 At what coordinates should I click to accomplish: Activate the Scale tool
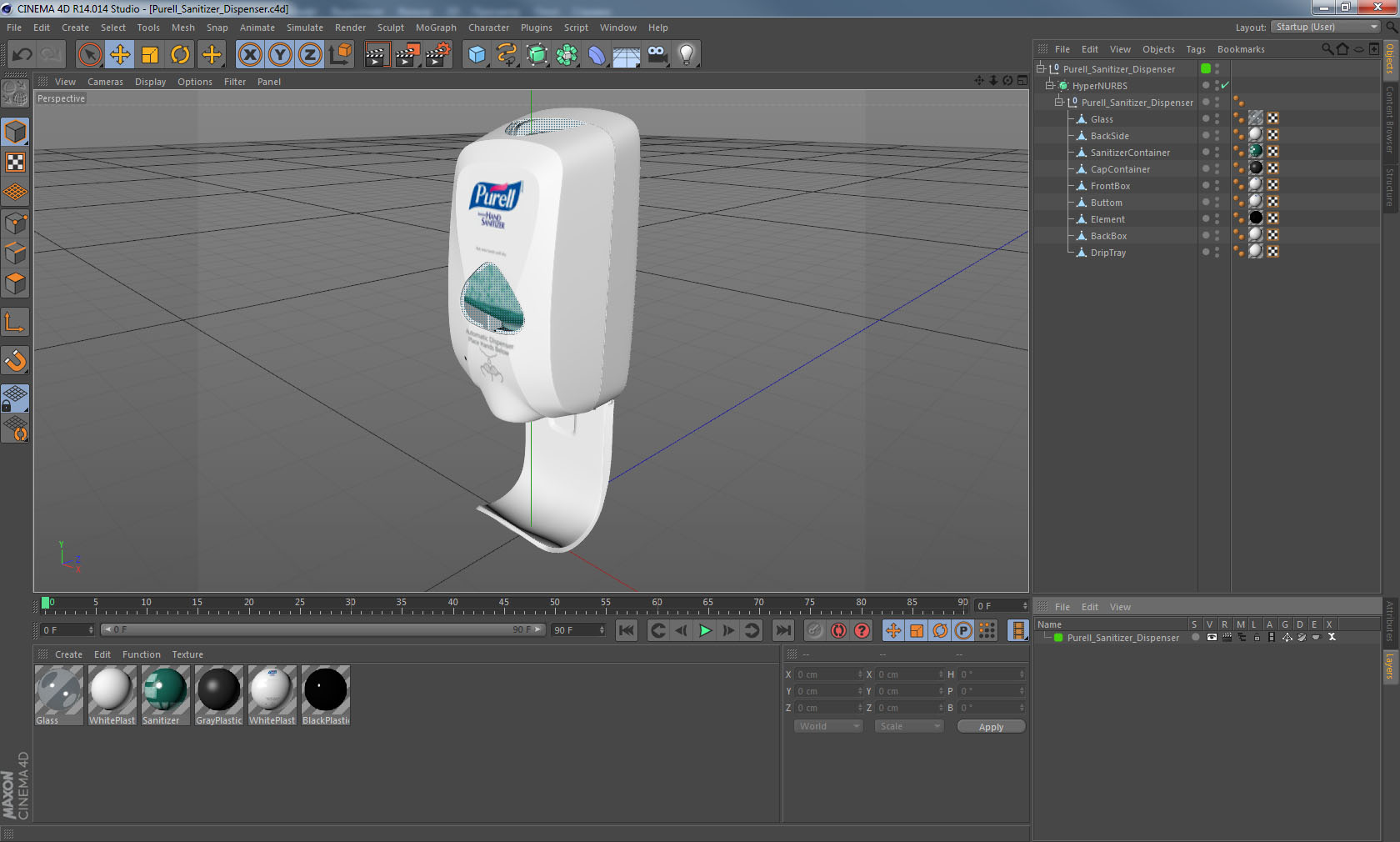coord(150,55)
